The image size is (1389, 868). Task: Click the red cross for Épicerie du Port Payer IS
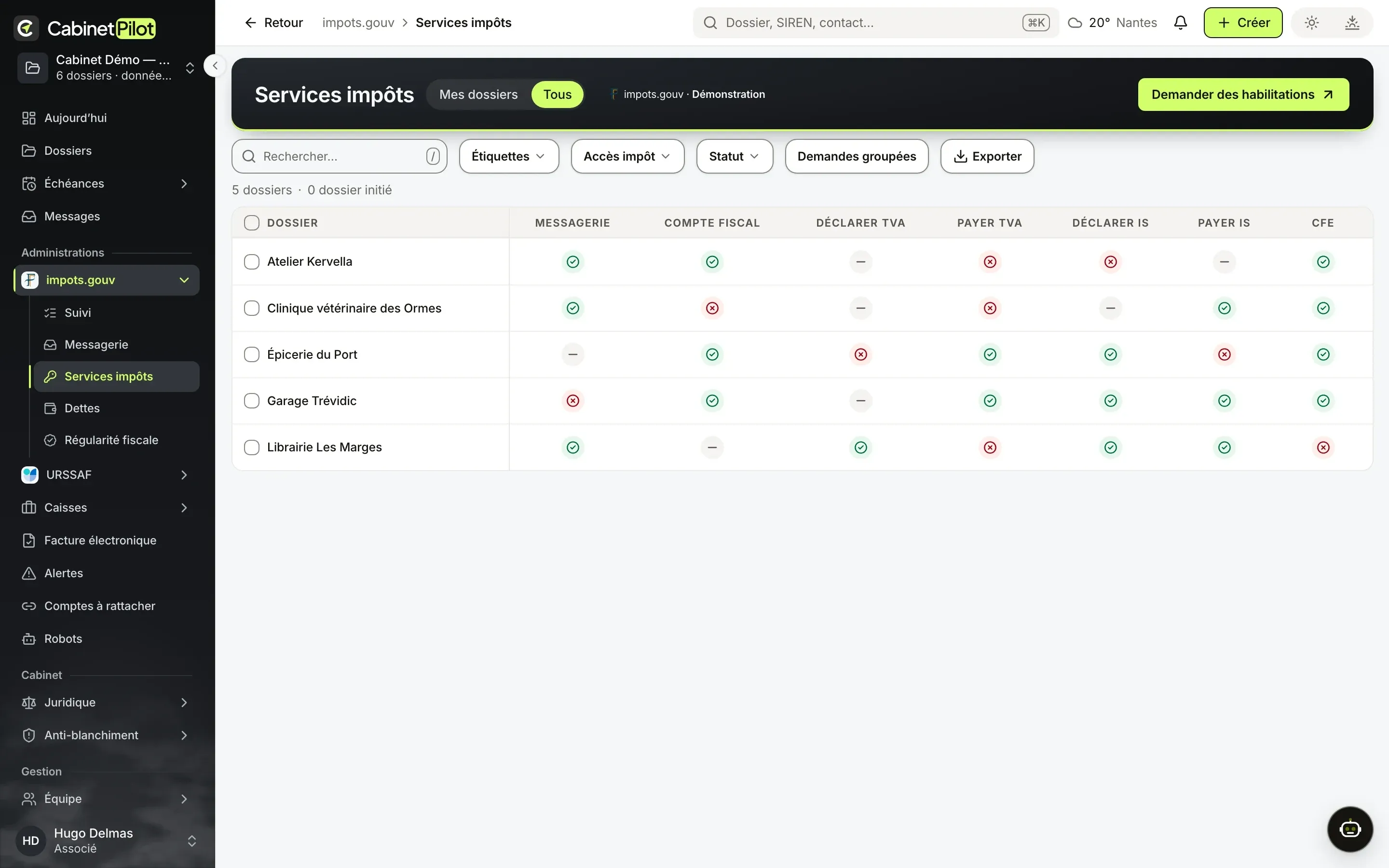(1224, 354)
